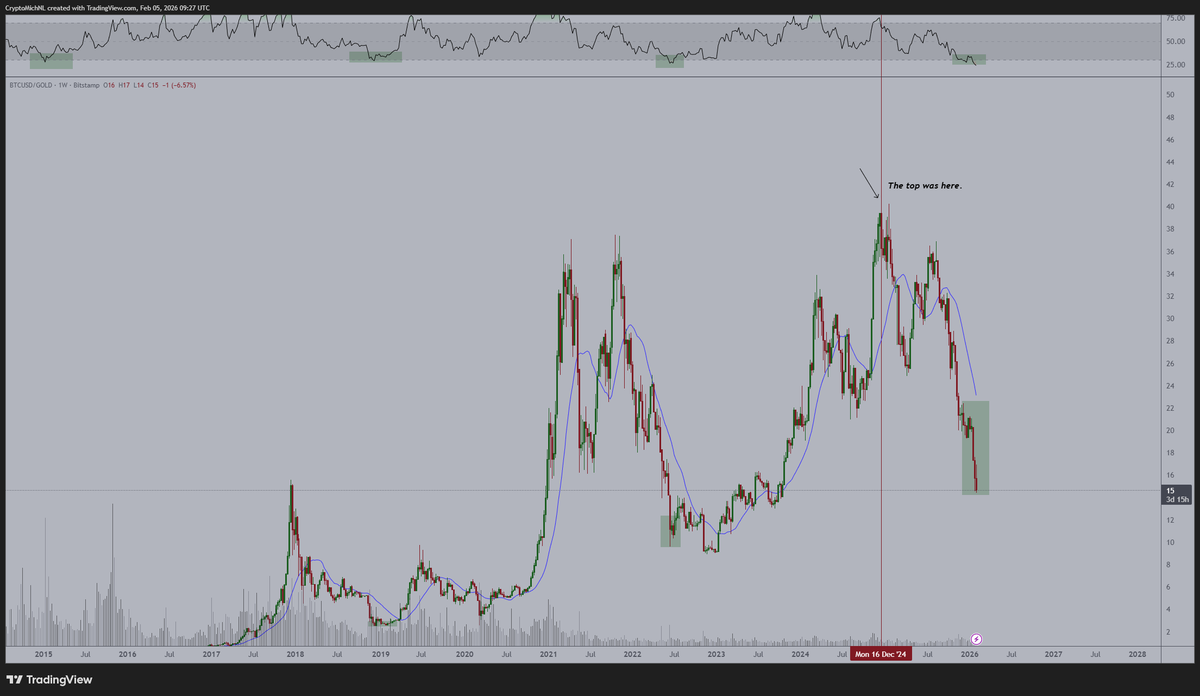Image resolution: width=1200 pixels, height=696 pixels.
Task: Click the 2016 time axis label
Action: click(127, 654)
